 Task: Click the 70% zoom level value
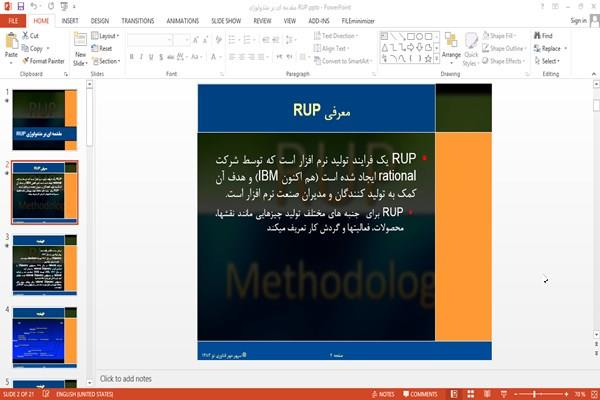(x=580, y=394)
